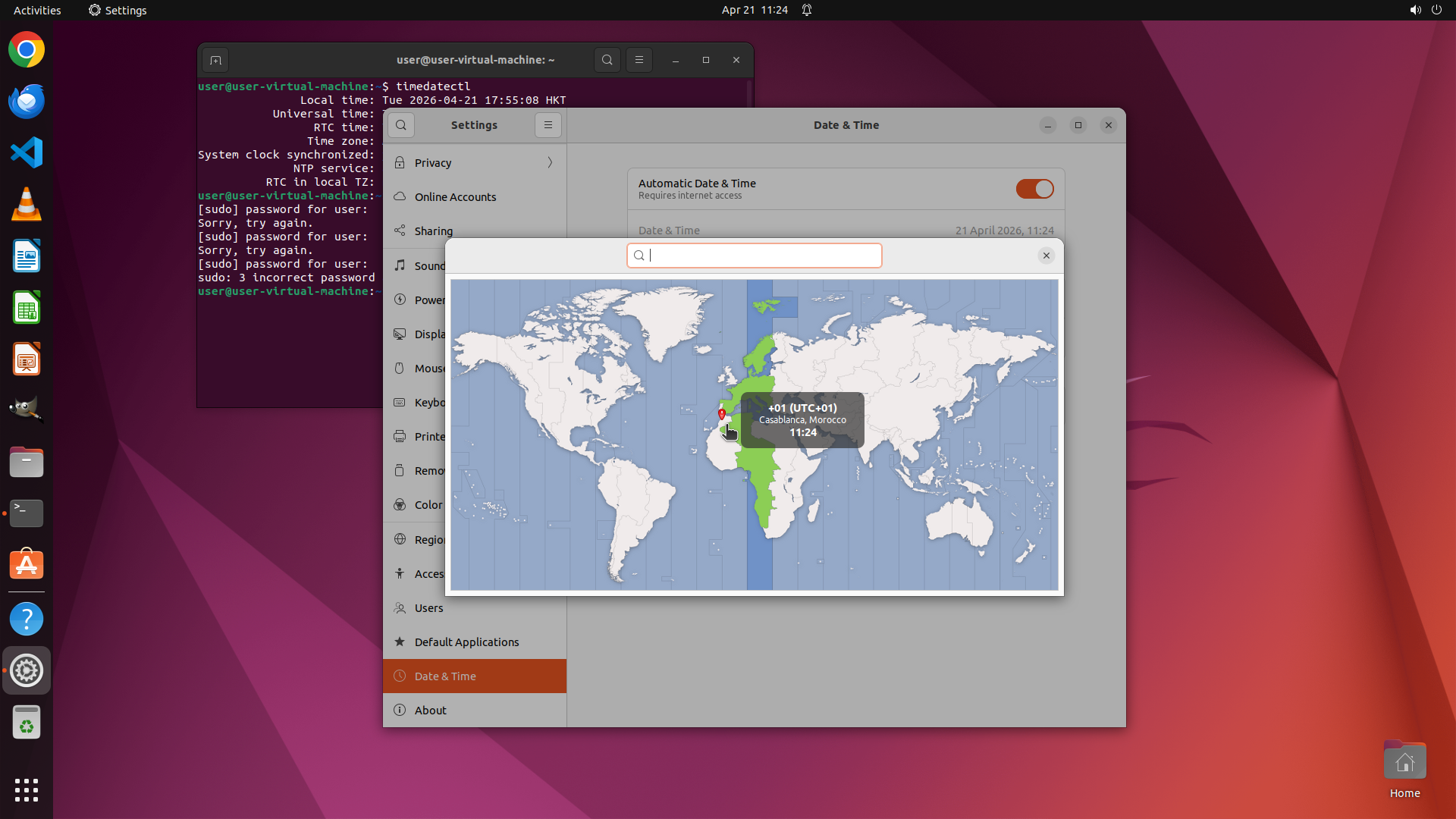Open Default Applications panel
The image size is (1456, 819).
pos(466,642)
